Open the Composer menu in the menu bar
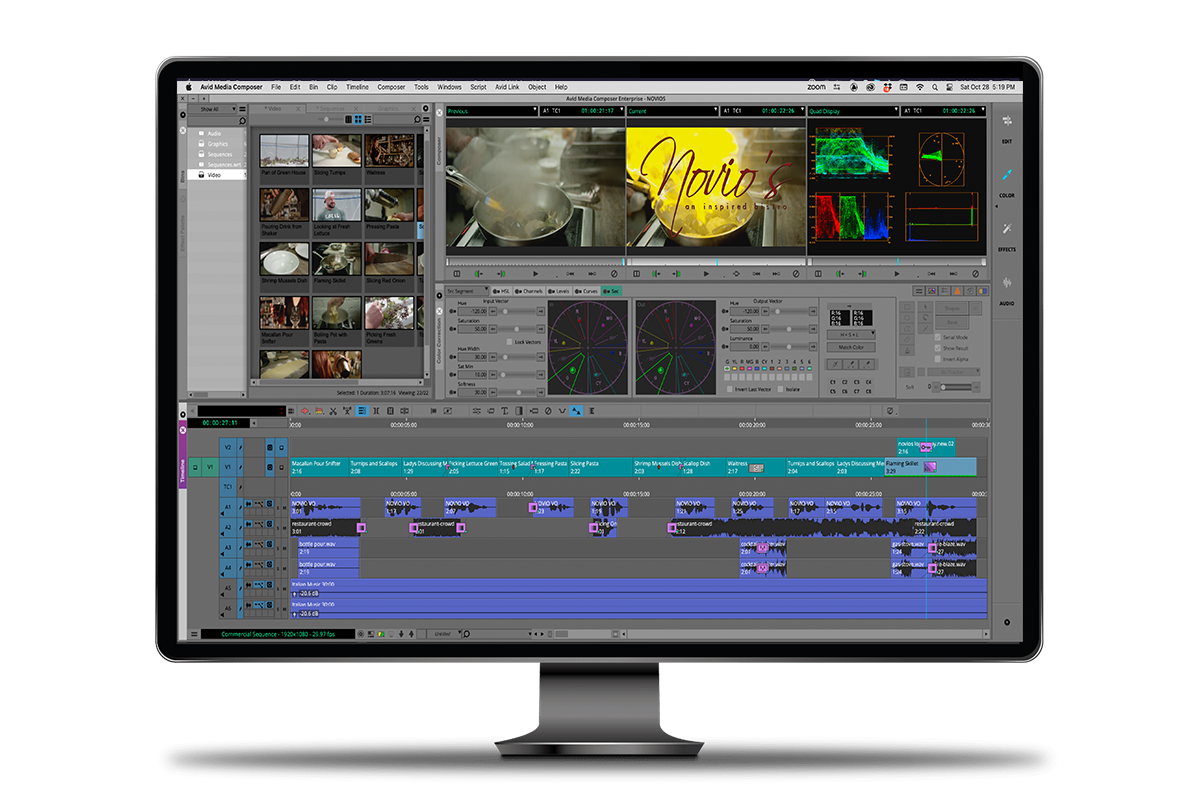This screenshot has width=1200, height=802. (391, 86)
